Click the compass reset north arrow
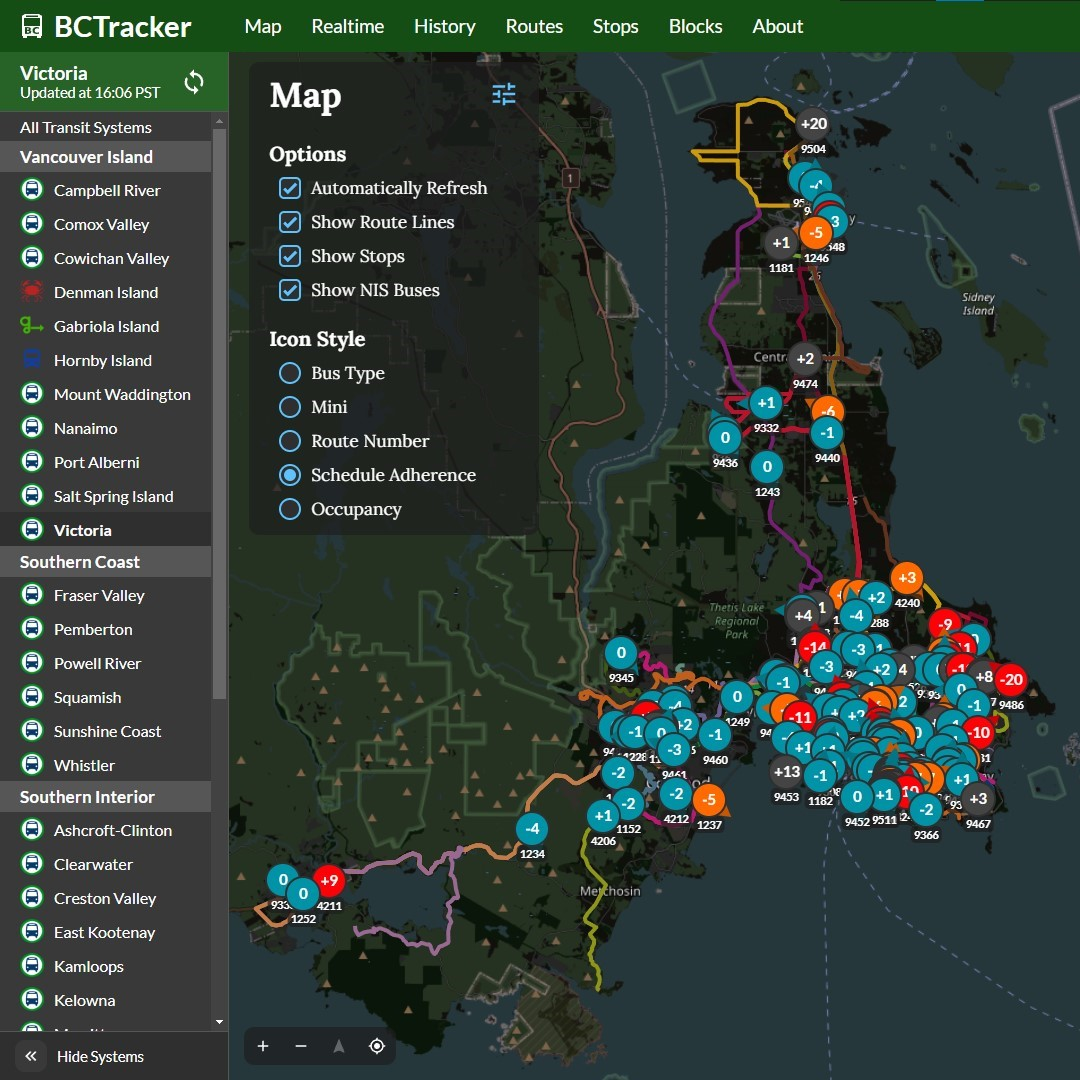This screenshot has width=1080, height=1080. pos(339,1046)
